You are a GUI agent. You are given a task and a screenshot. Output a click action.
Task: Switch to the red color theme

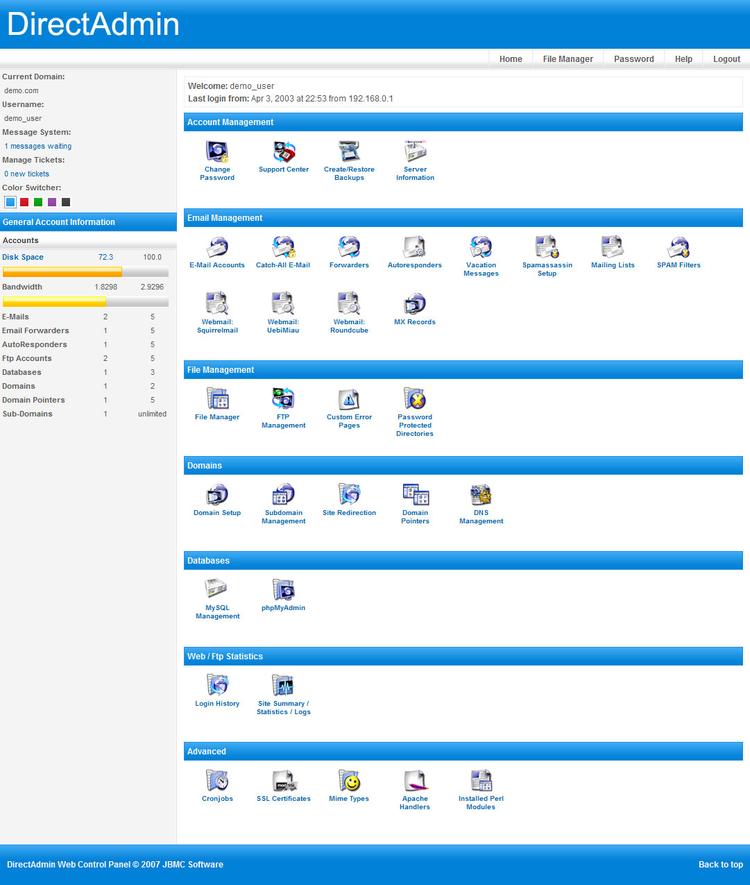(x=24, y=202)
